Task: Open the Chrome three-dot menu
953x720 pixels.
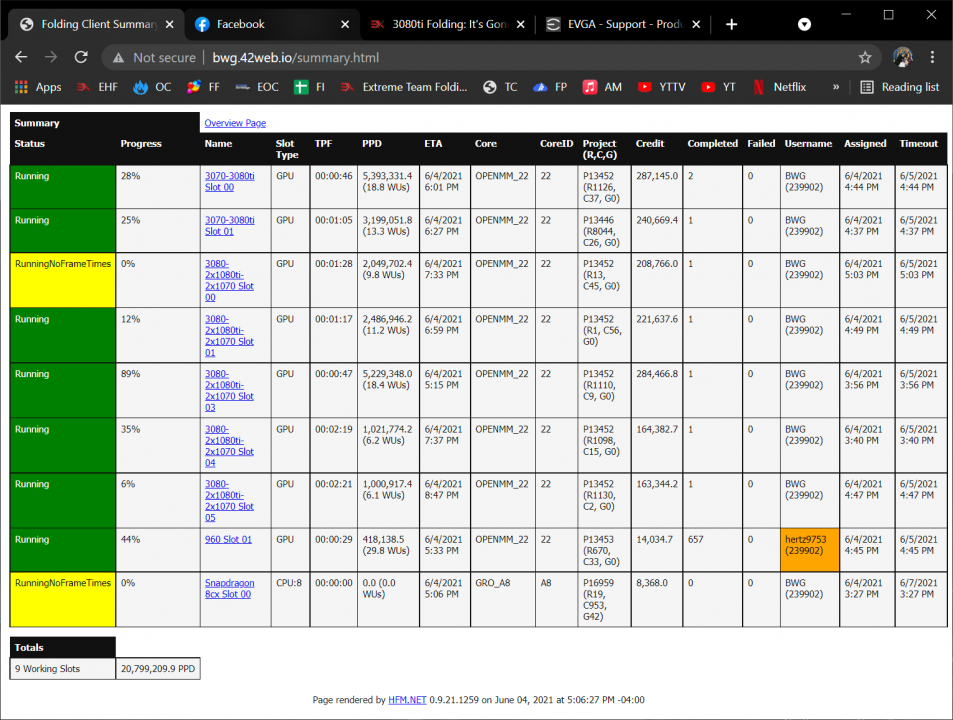Action: click(933, 58)
